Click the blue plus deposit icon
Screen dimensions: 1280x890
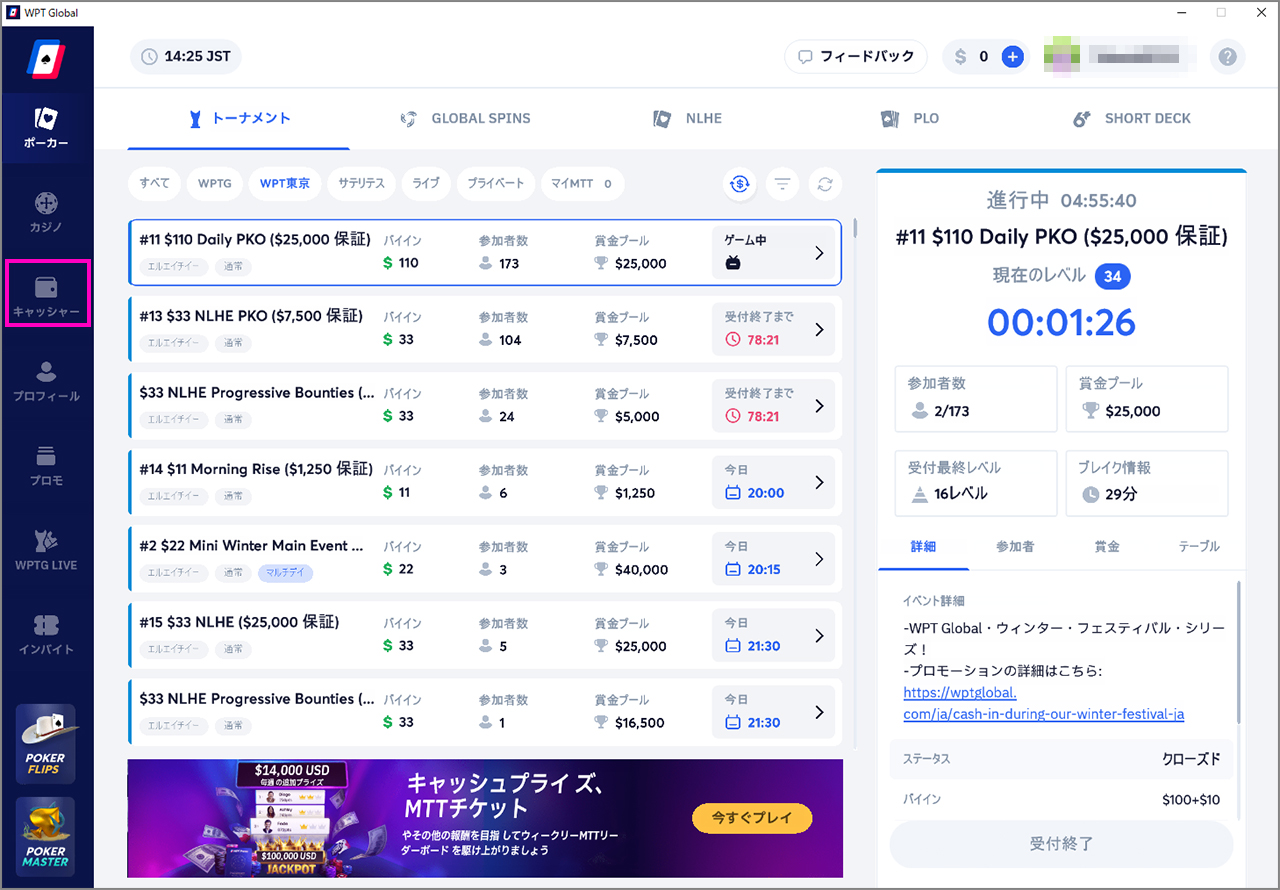tap(1012, 57)
